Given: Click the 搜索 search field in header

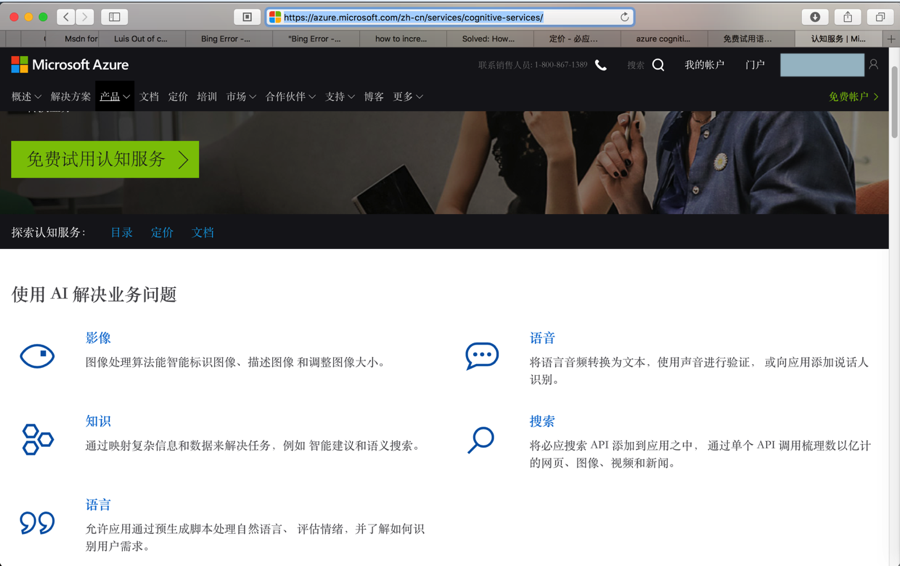Looking at the screenshot, I should 635,65.
